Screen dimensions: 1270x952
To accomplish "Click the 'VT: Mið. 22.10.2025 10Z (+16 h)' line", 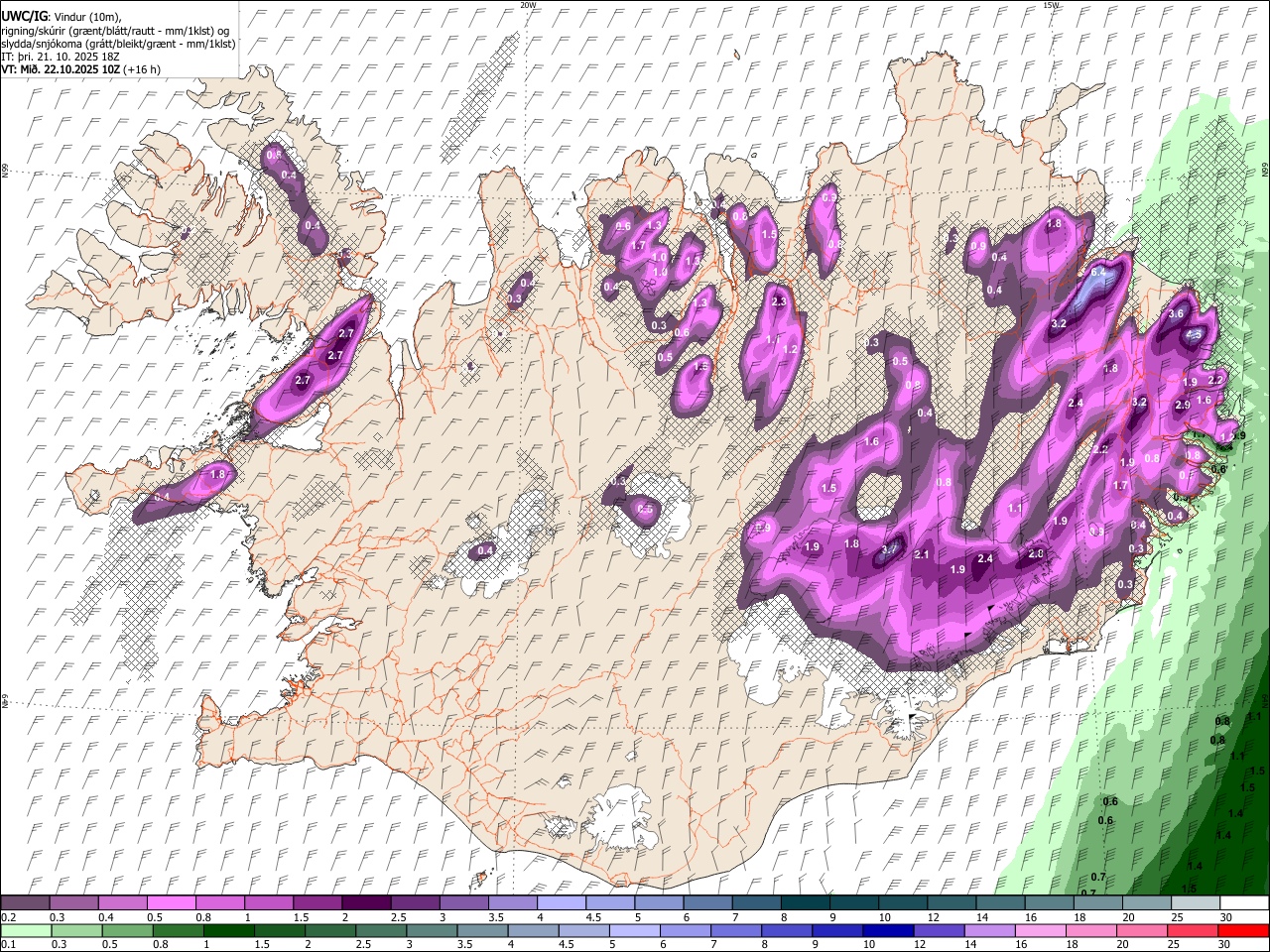I will (80, 69).
